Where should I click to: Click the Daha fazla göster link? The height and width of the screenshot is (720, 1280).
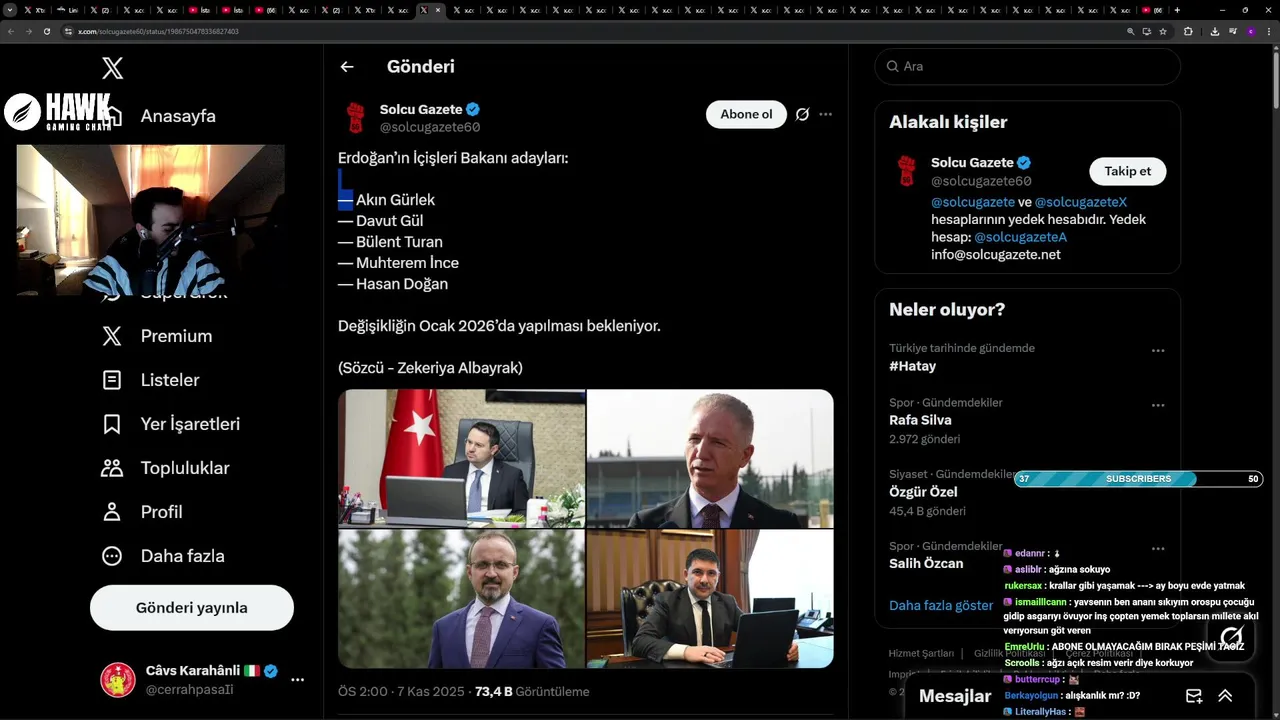click(941, 605)
